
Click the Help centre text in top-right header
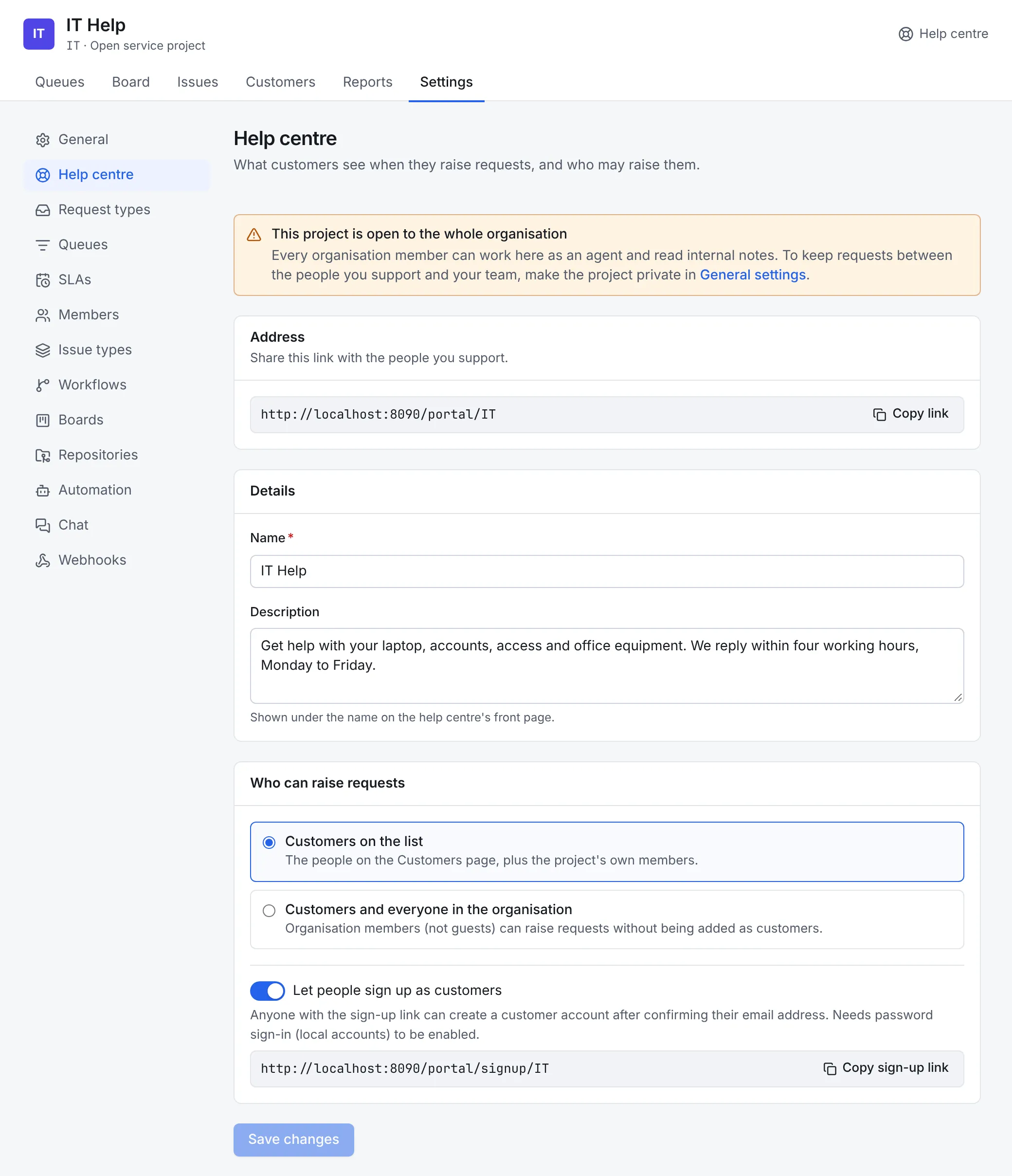pos(953,34)
